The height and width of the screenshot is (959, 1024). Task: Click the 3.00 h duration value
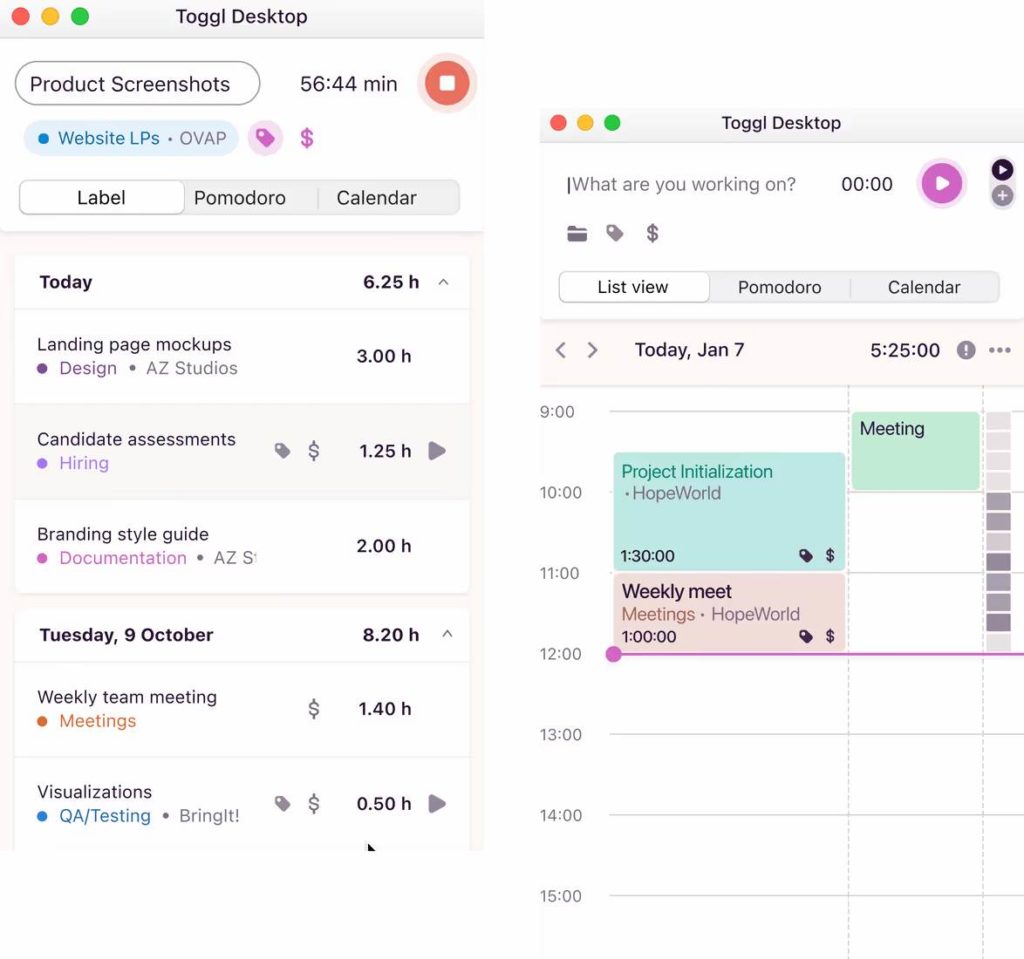point(383,356)
